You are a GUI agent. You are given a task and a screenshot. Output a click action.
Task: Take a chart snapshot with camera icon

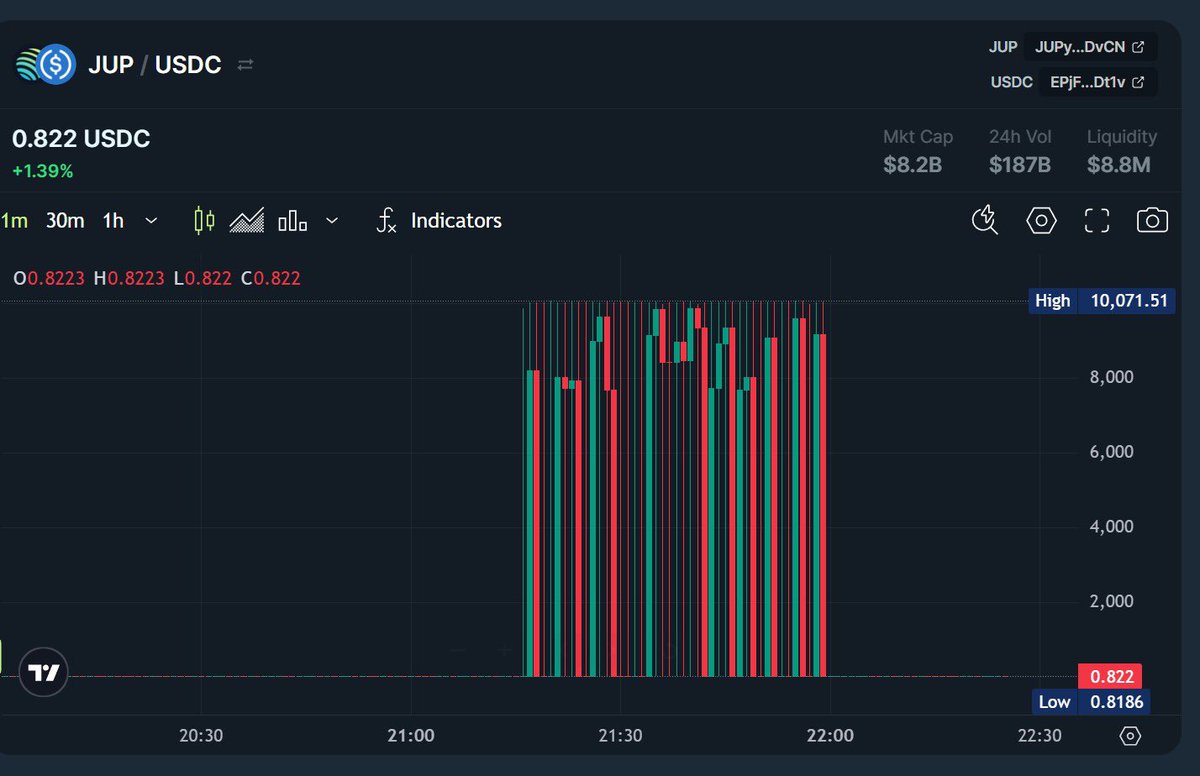1151,220
